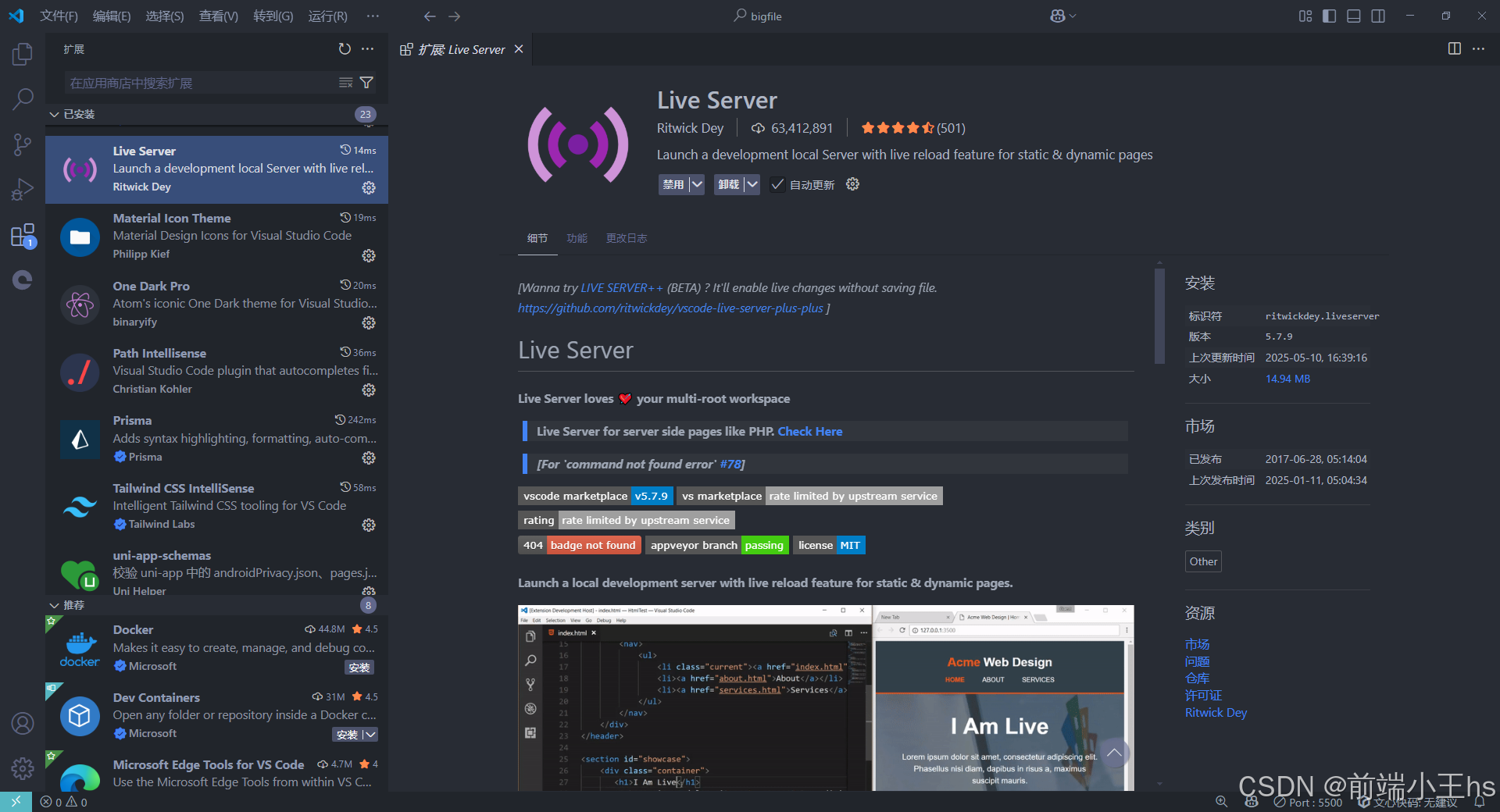The image size is (1500, 812).
Task: Uninstall the Live Server extension
Action: point(729,184)
